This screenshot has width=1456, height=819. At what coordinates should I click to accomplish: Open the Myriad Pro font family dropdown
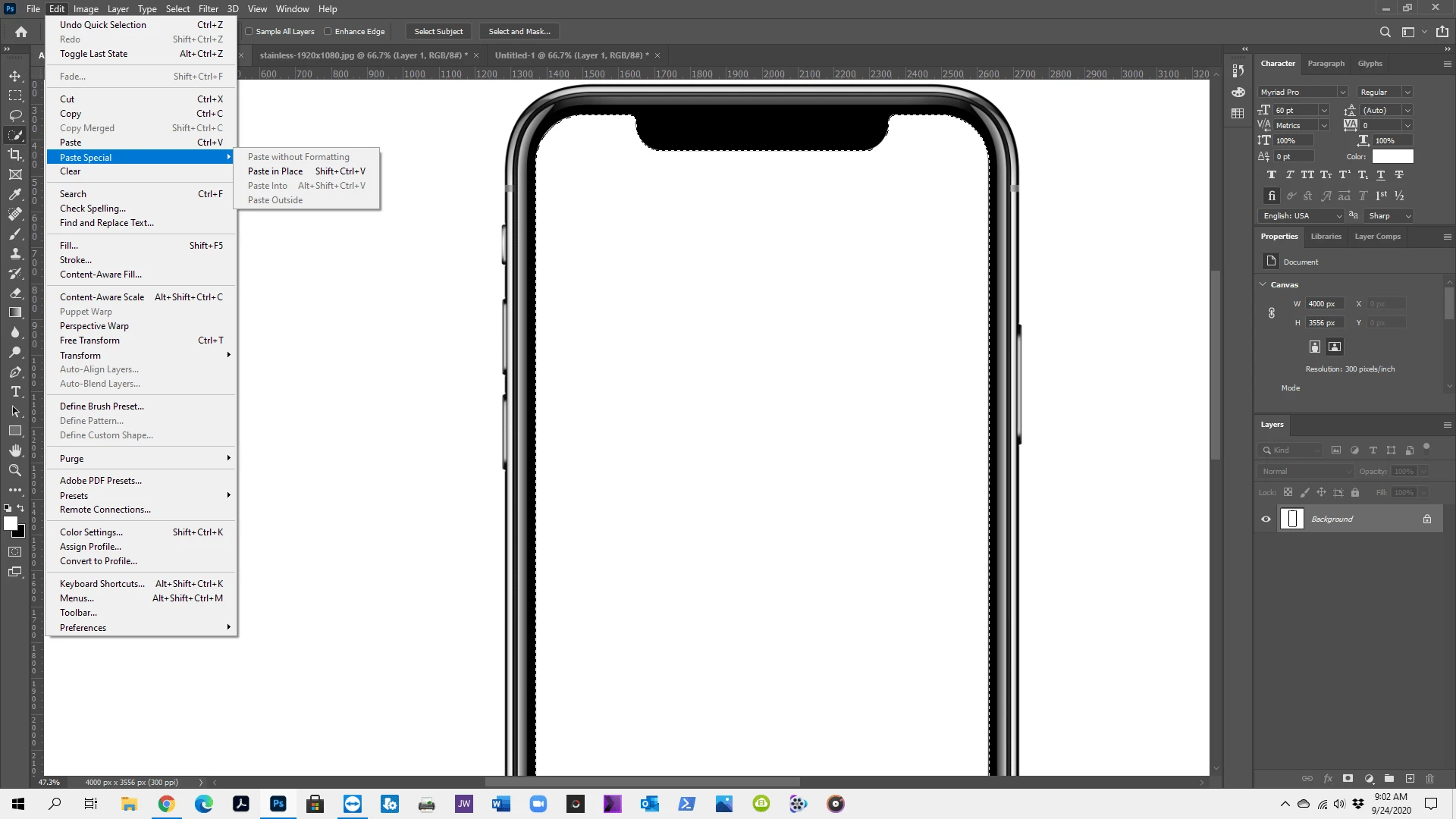(x=1341, y=93)
